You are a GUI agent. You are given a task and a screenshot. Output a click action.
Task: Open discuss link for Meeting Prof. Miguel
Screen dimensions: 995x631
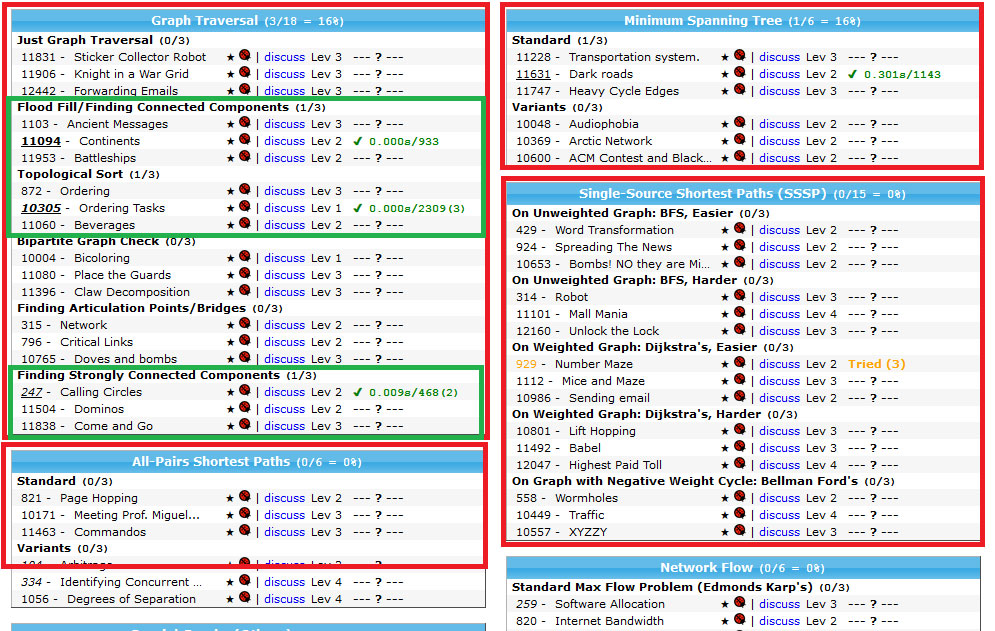point(284,515)
